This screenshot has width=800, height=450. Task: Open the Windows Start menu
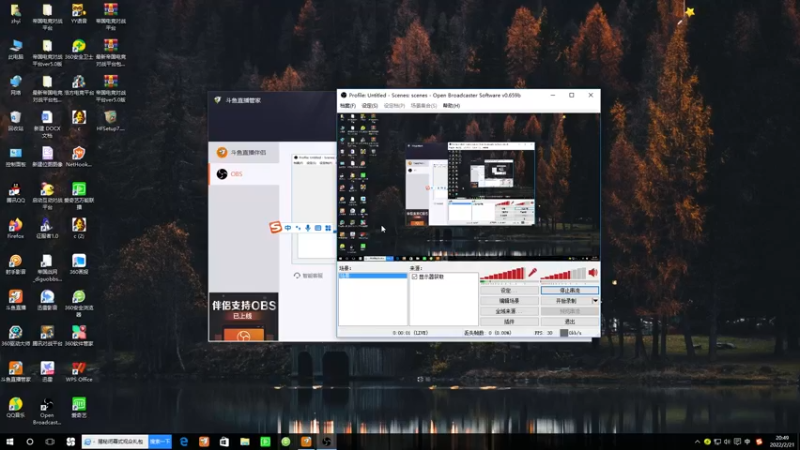(x=10, y=441)
